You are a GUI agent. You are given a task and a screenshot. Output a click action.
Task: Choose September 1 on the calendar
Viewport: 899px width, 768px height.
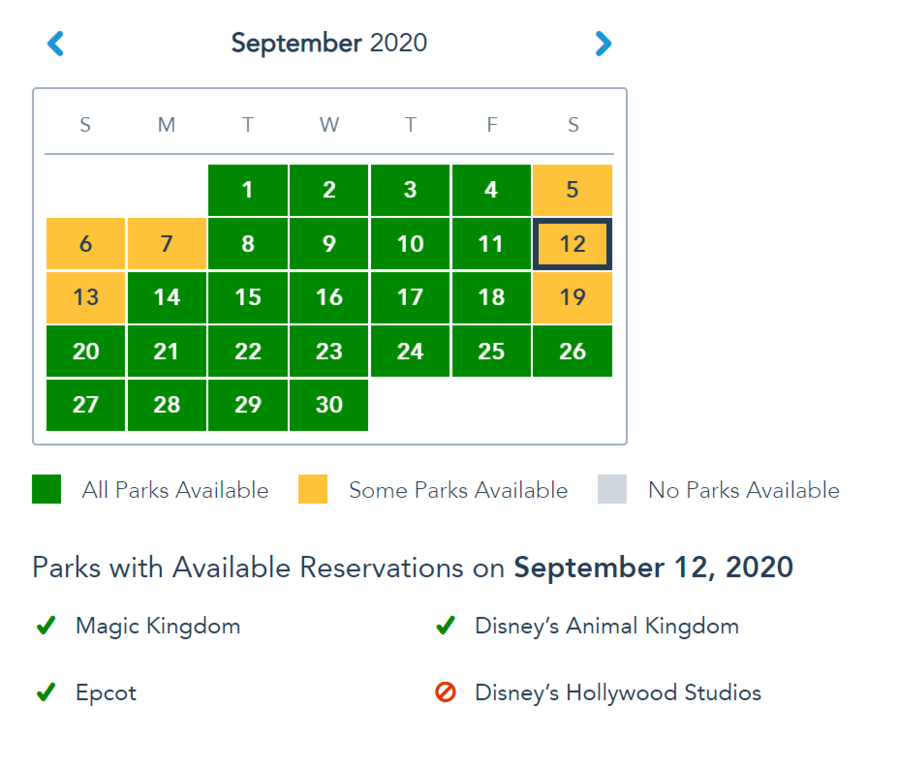248,190
